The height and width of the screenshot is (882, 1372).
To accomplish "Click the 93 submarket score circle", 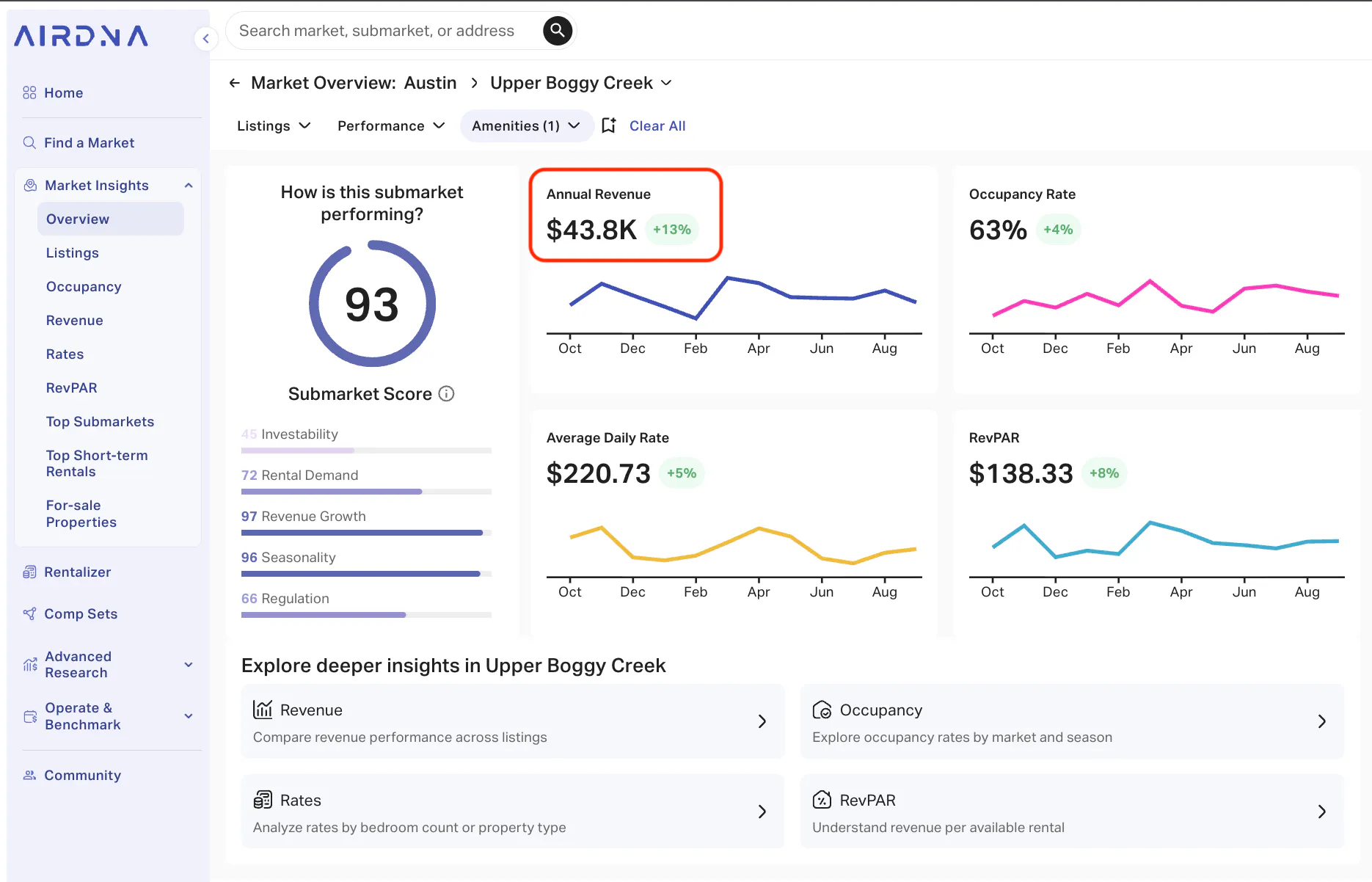I will tap(372, 304).
